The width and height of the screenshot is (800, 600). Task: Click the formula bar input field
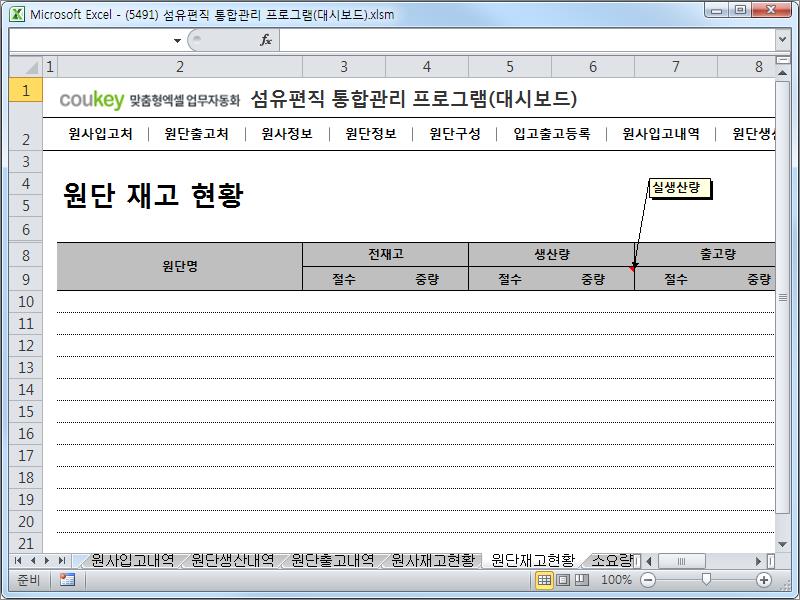(528, 40)
